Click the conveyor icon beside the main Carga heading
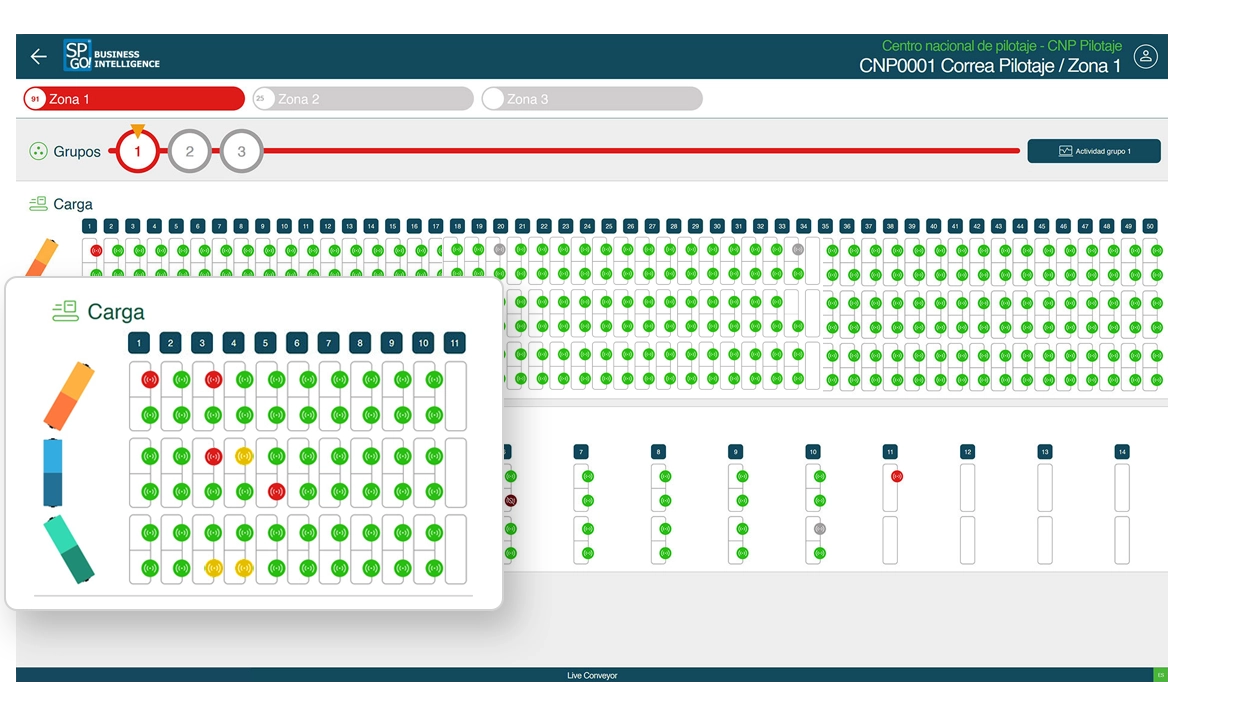The height and width of the screenshot is (706, 1259). pos(38,204)
